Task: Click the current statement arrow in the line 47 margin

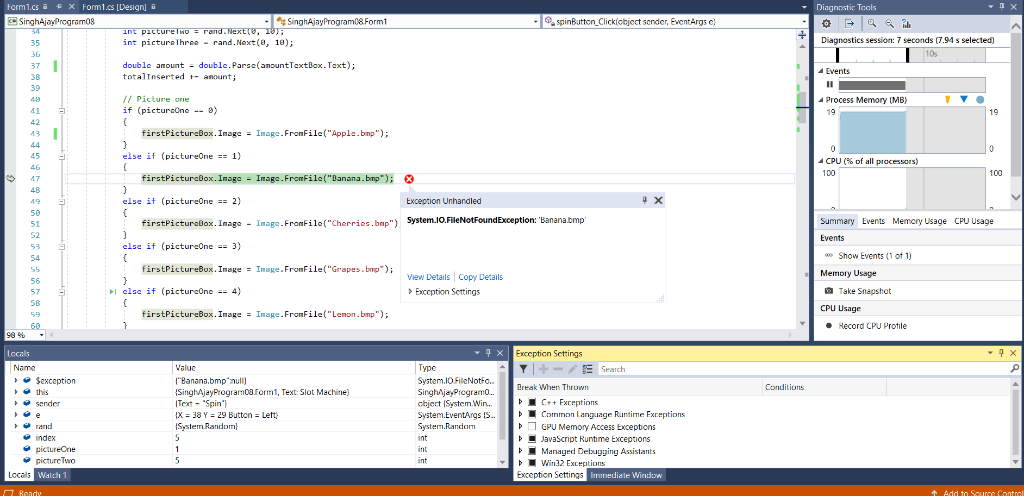Action: (x=10, y=179)
